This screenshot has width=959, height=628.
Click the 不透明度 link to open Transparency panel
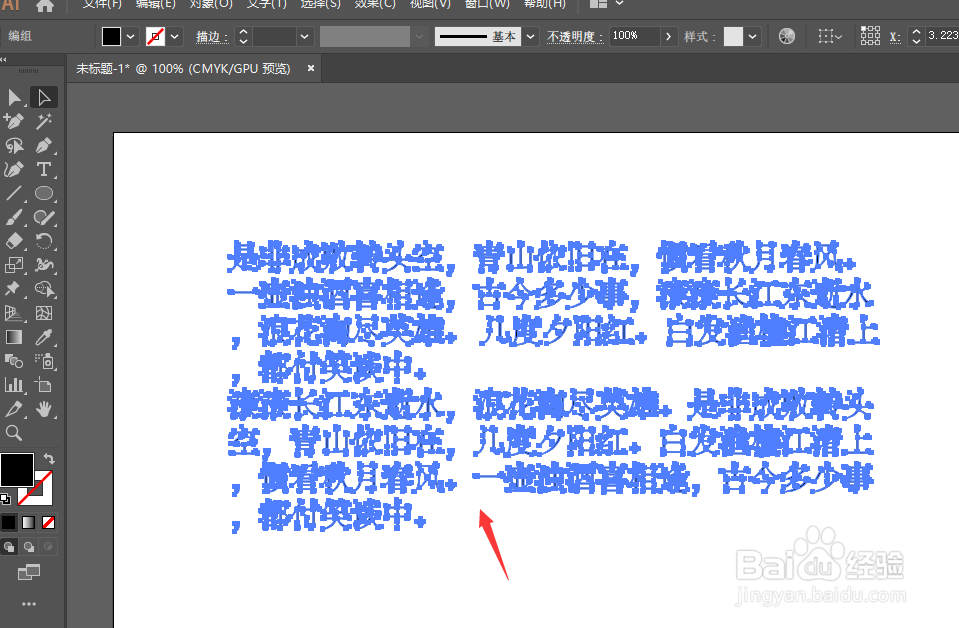coord(575,36)
